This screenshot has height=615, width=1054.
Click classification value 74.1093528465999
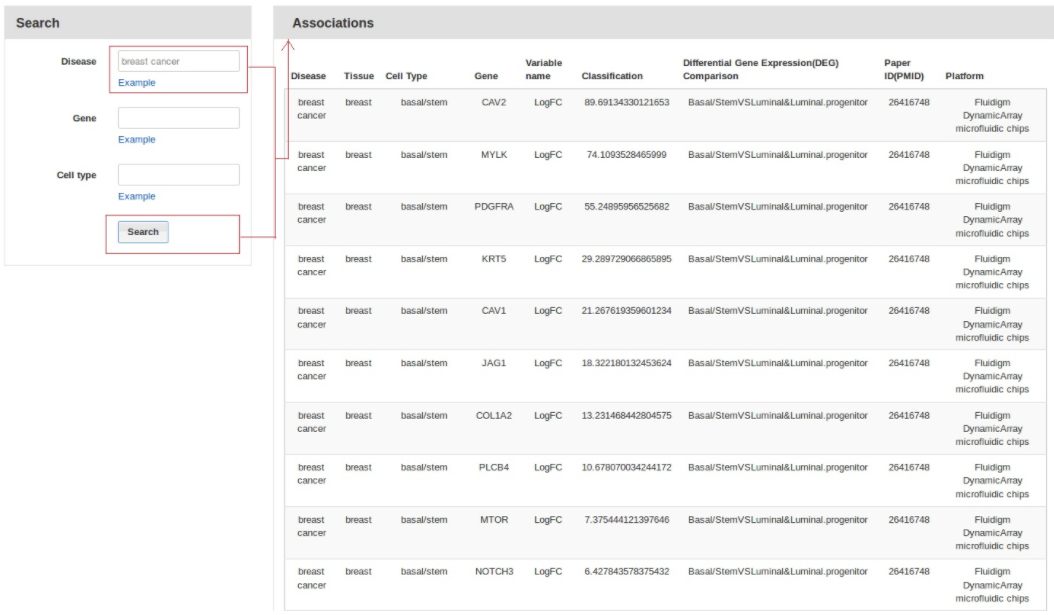tap(626, 155)
